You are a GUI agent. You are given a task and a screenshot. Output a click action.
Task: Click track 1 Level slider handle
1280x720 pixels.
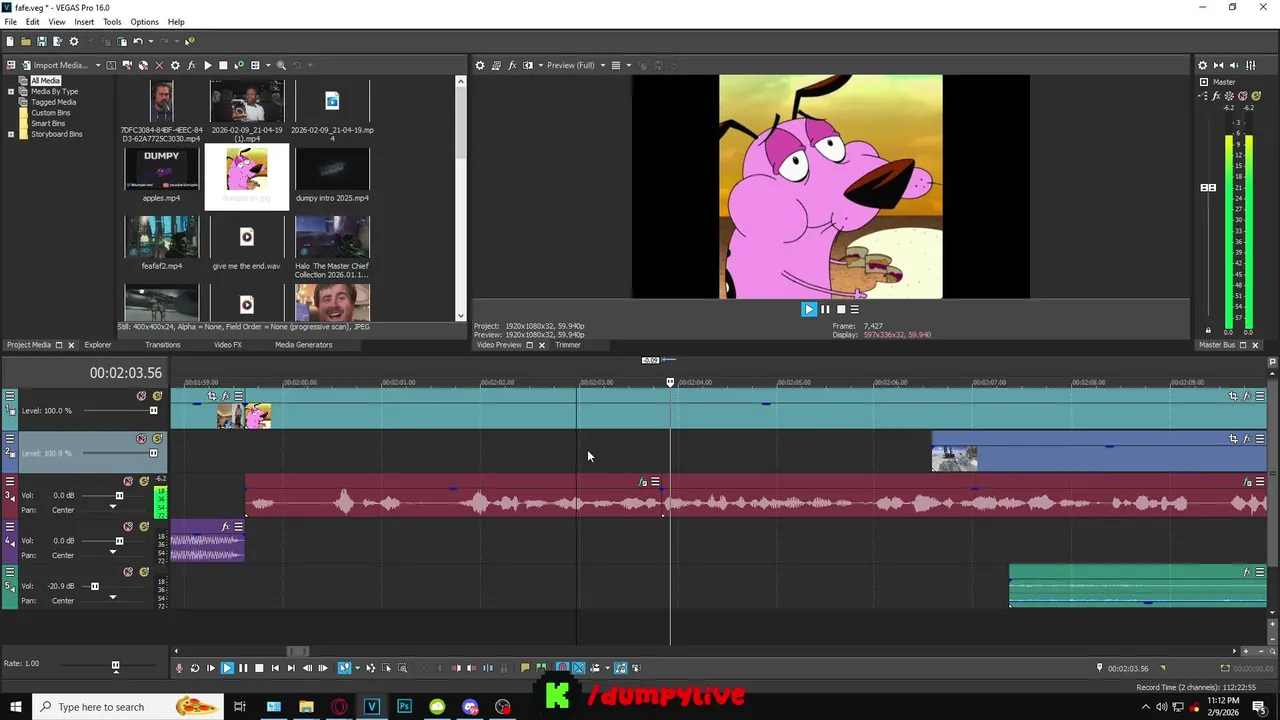tap(153, 410)
